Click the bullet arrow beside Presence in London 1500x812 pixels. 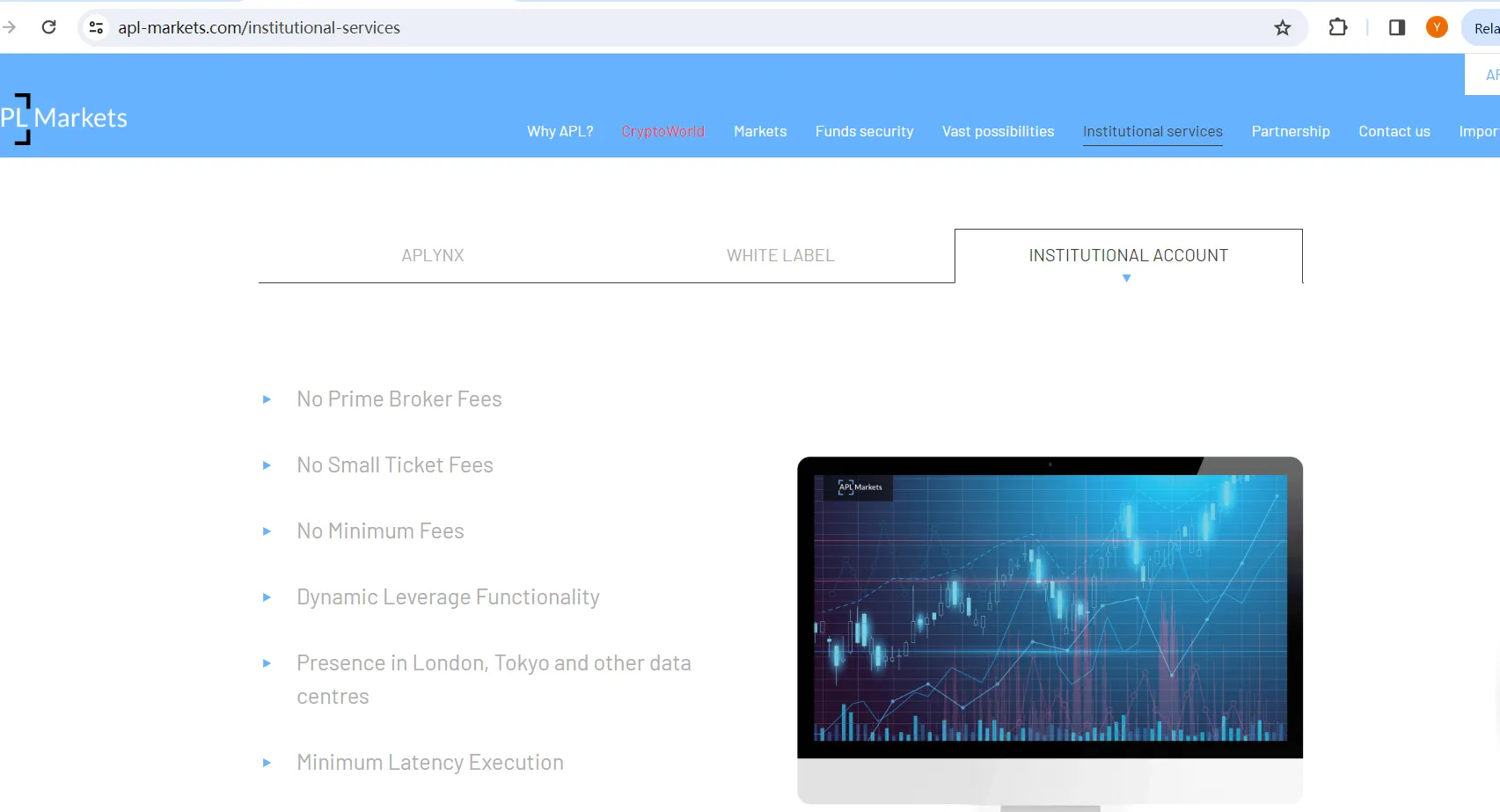click(x=267, y=663)
